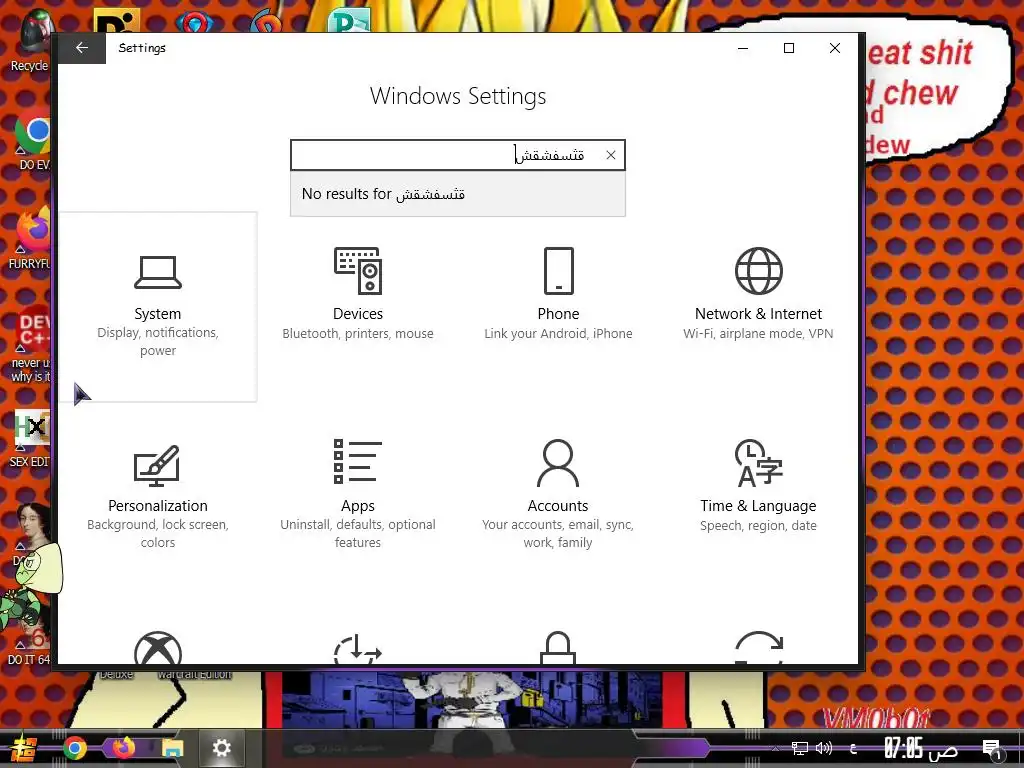Click the Personalization label

158,505
